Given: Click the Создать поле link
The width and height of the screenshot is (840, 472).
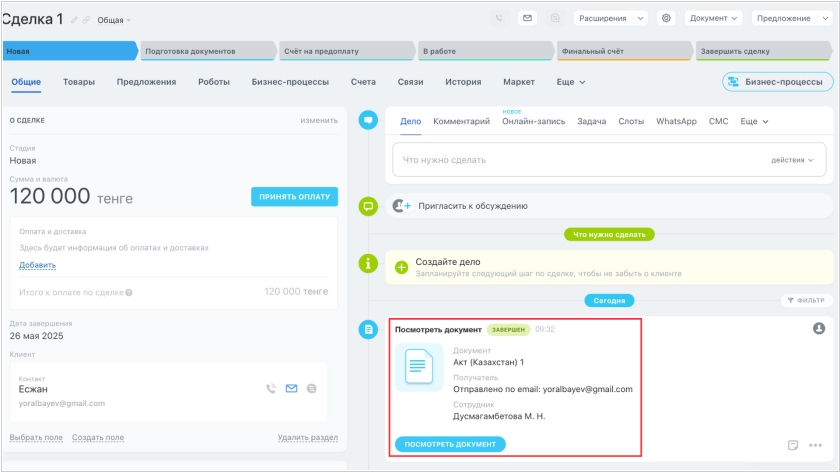Looking at the screenshot, I should pos(98,438).
